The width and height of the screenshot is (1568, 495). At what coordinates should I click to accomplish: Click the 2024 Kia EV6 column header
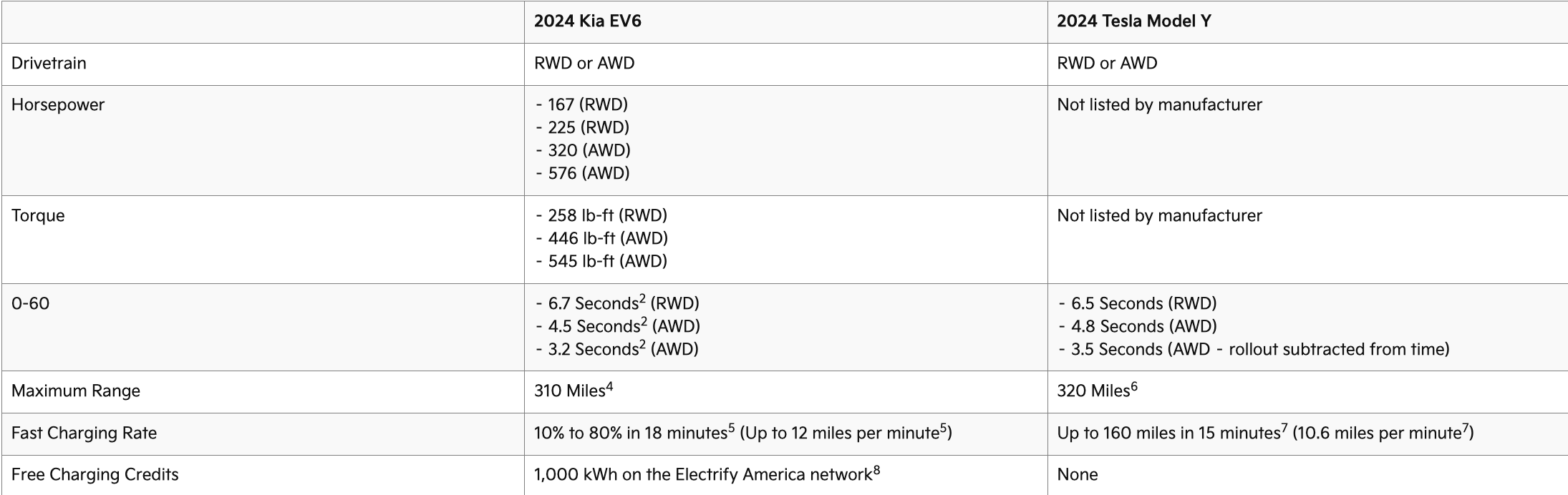[587, 21]
